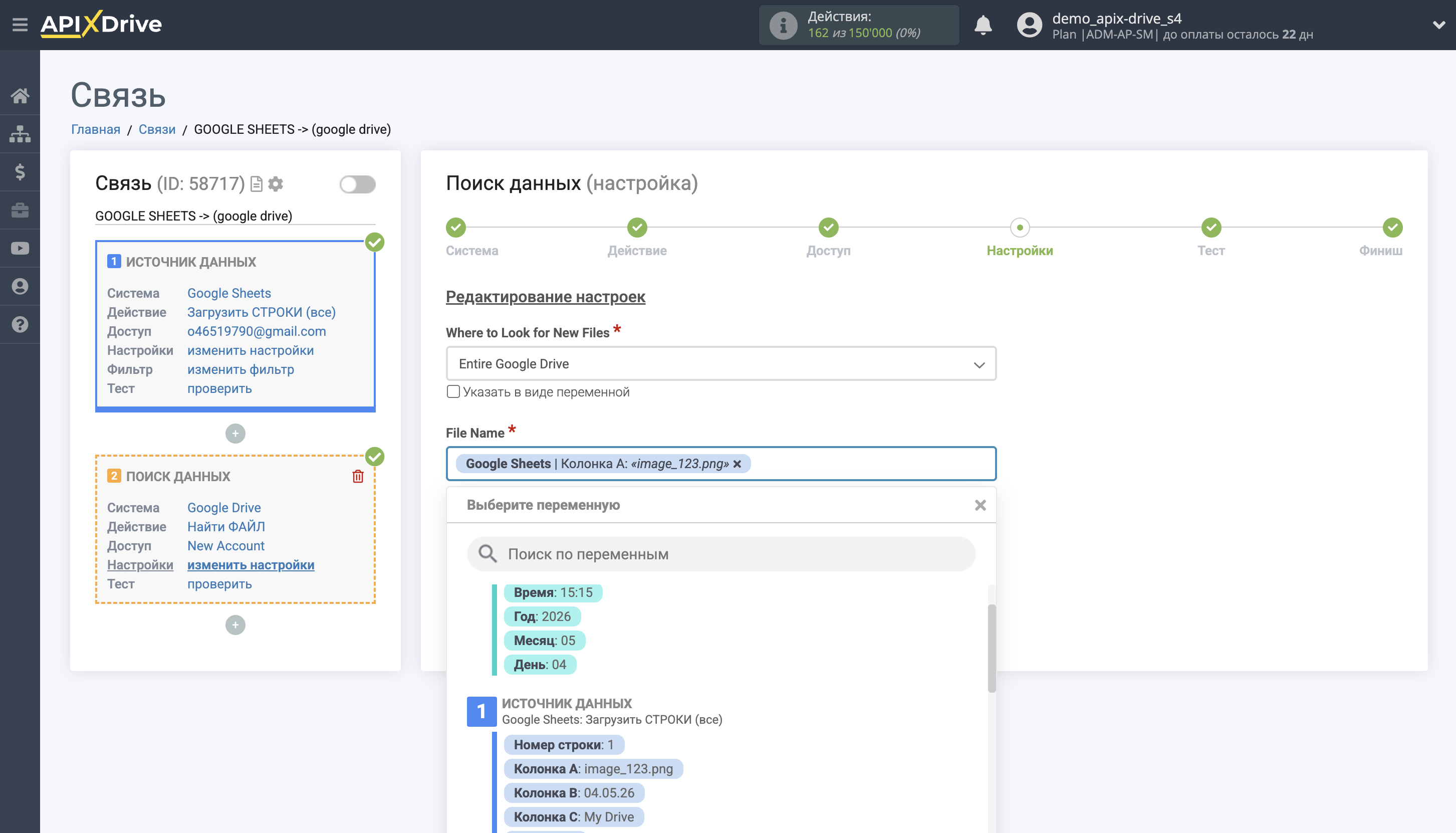The width and height of the screenshot is (1456, 833).
Task: Click the Поиск по переменным search field
Action: [x=720, y=554]
